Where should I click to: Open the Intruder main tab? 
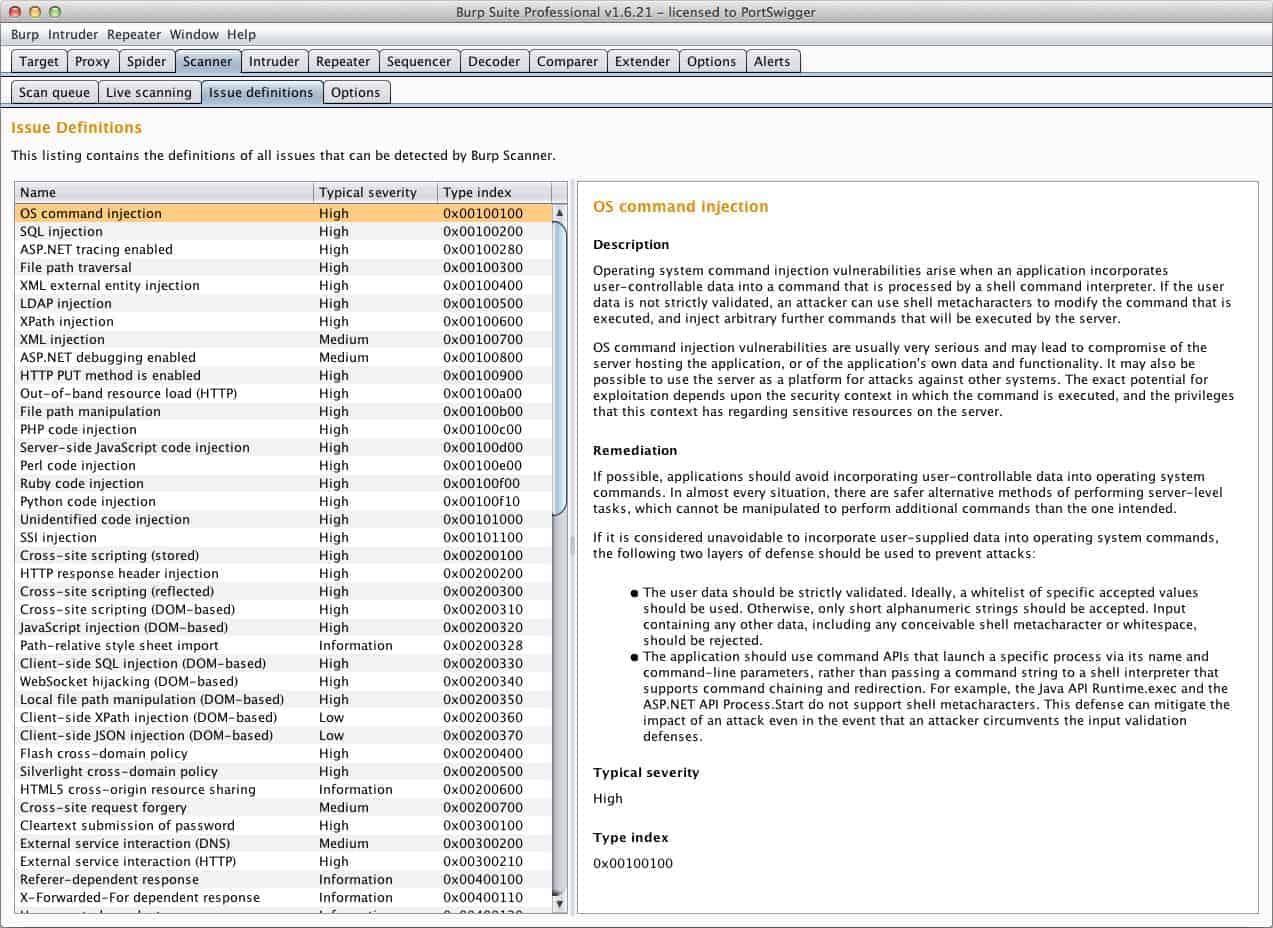point(274,61)
